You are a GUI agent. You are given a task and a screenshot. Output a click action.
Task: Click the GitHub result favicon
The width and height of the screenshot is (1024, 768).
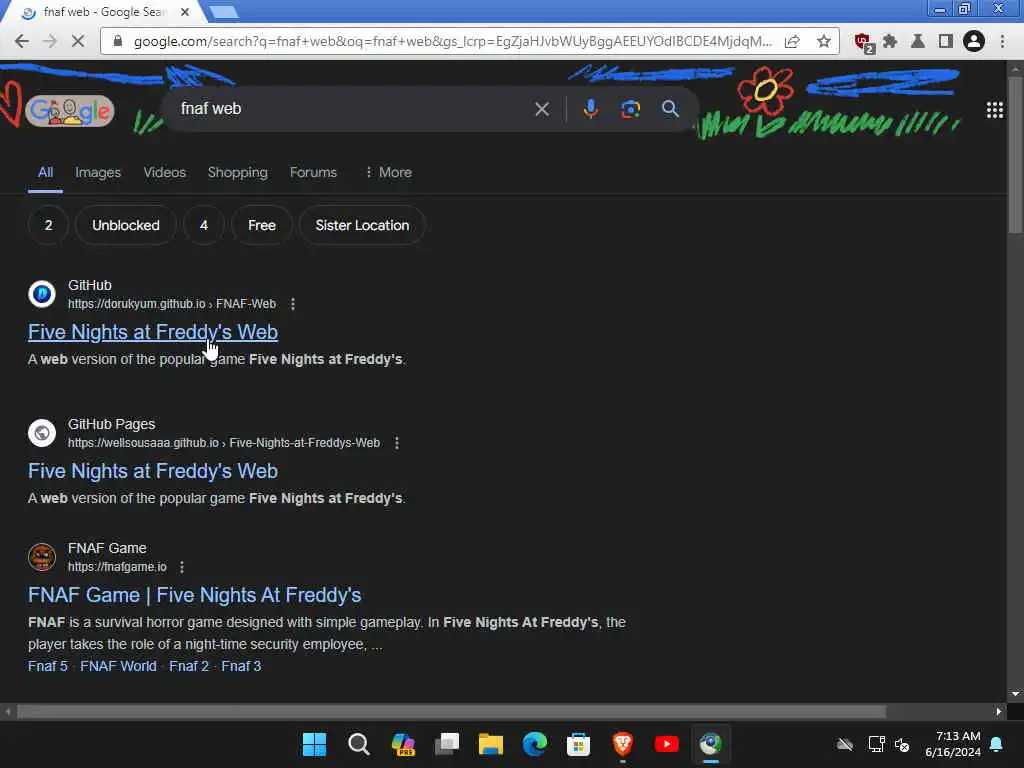coord(42,294)
